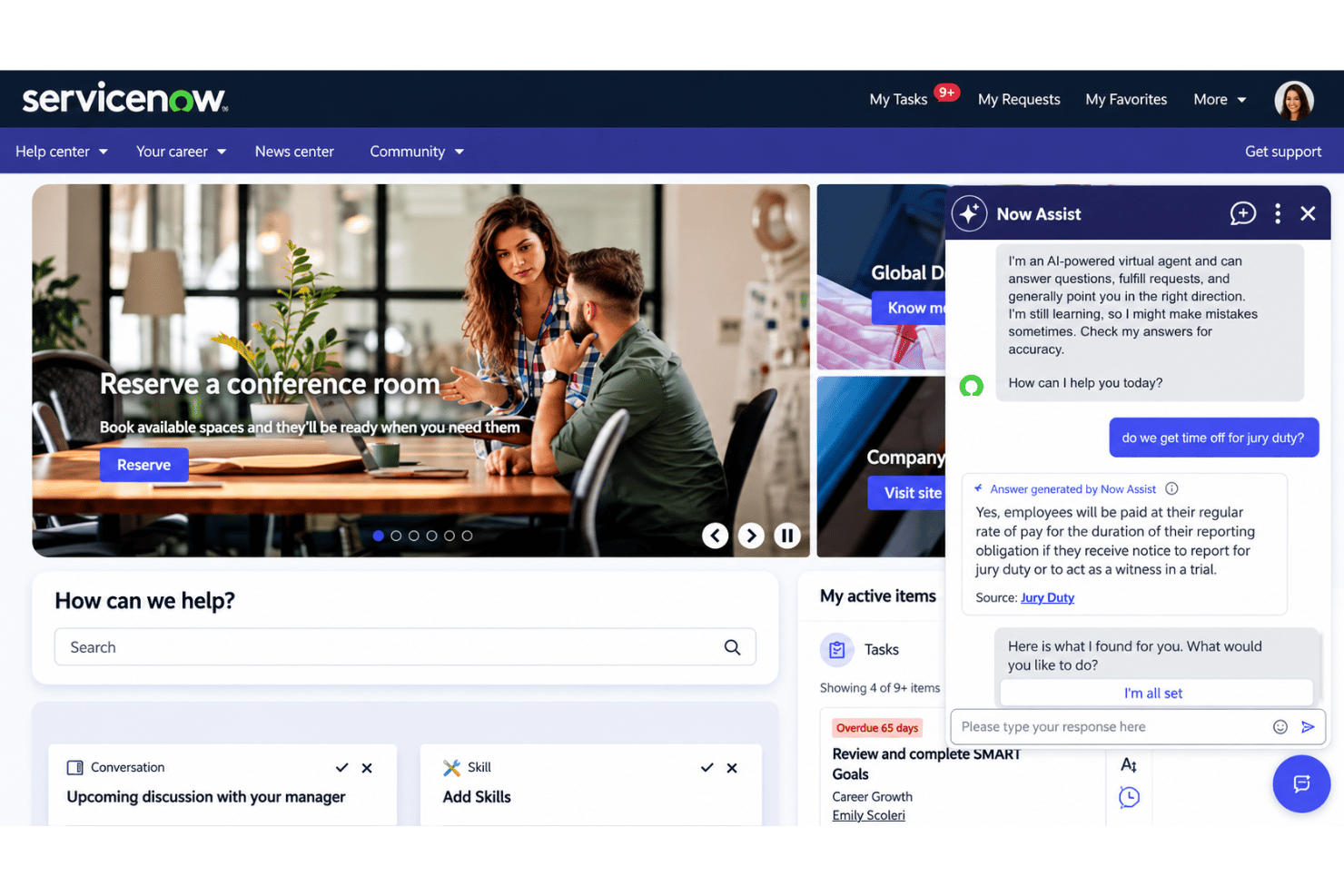Mark Conversation card as done
The height and width of the screenshot is (896, 1344).
pyautogui.click(x=341, y=768)
